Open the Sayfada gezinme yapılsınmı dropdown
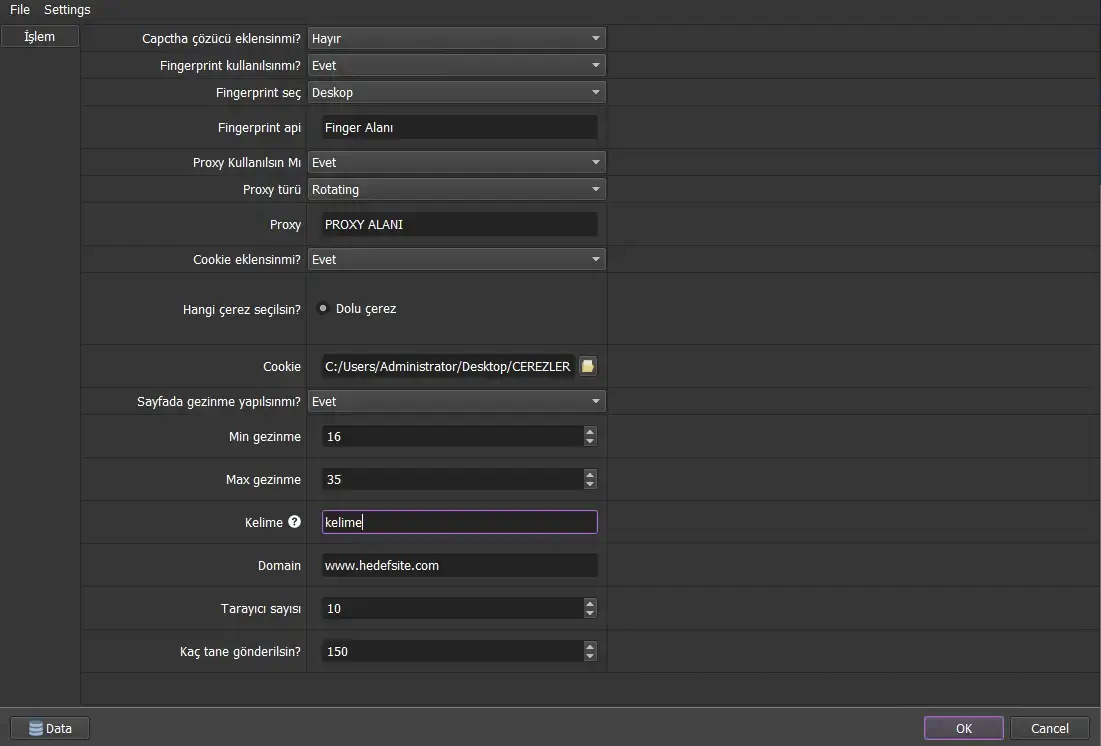 pyautogui.click(x=456, y=402)
